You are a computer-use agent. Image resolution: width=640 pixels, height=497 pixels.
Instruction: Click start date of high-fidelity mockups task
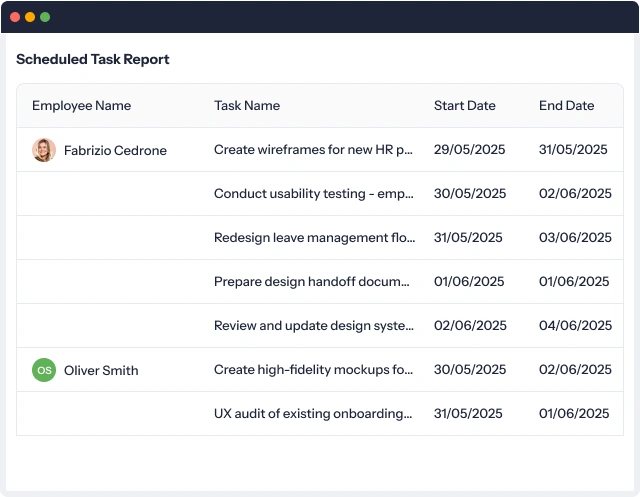pos(470,370)
